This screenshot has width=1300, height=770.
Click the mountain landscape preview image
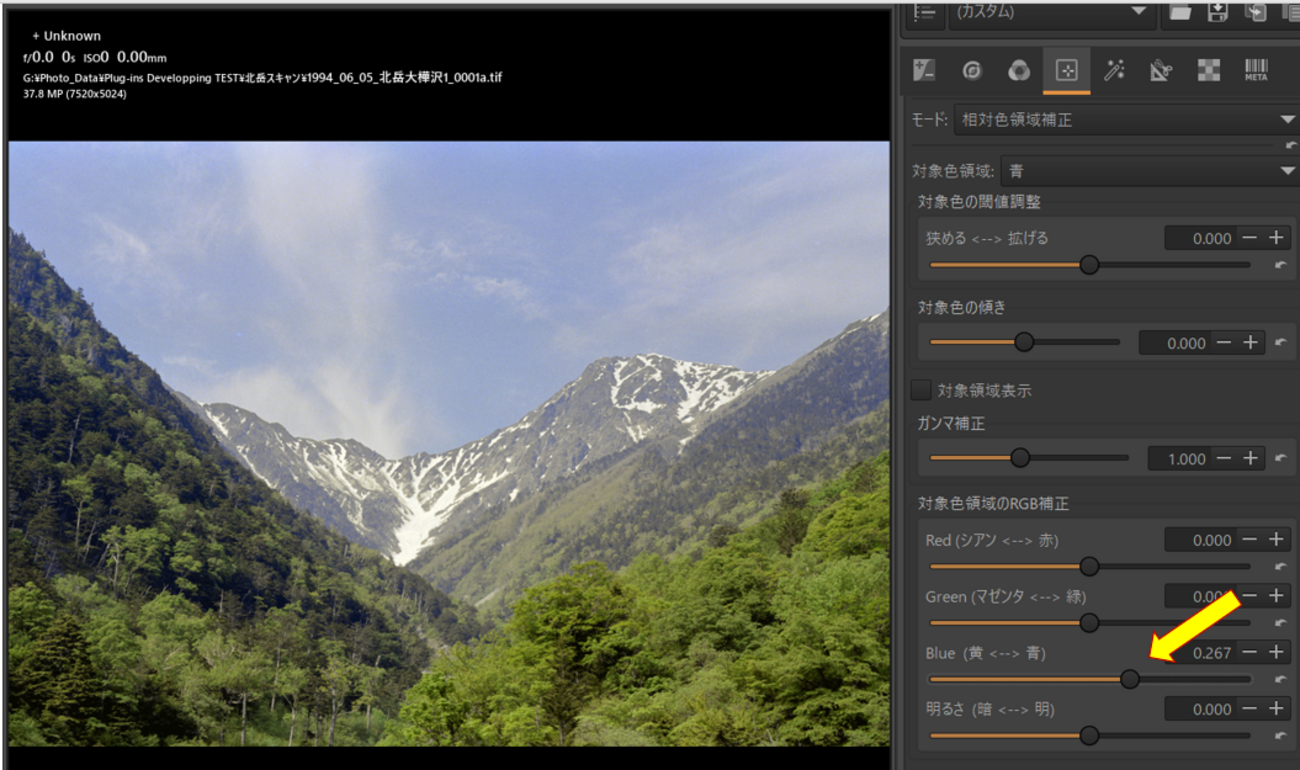coord(449,444)
